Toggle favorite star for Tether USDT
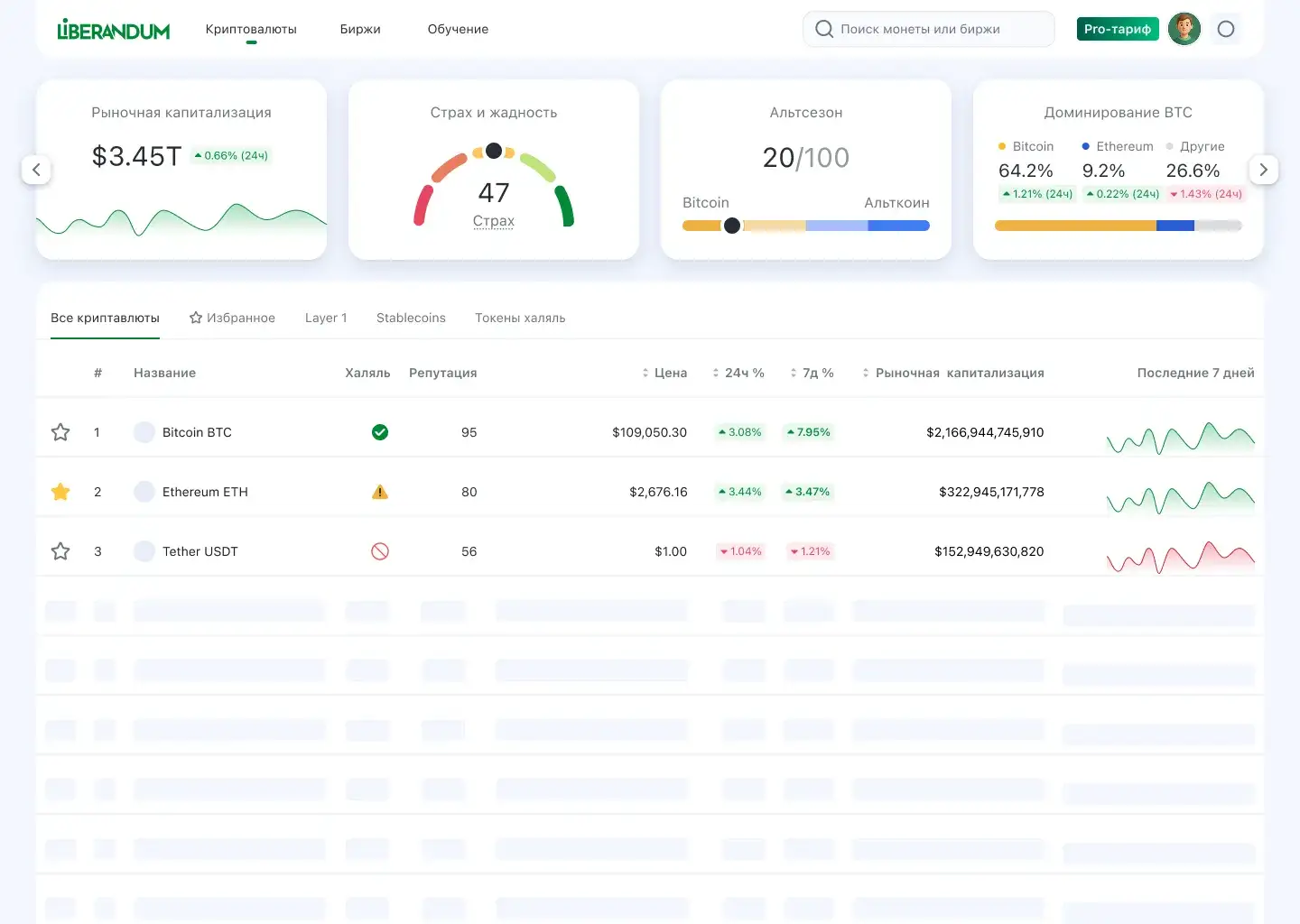This screenshot has width=1300, height=924. click(x=60, y=551)
